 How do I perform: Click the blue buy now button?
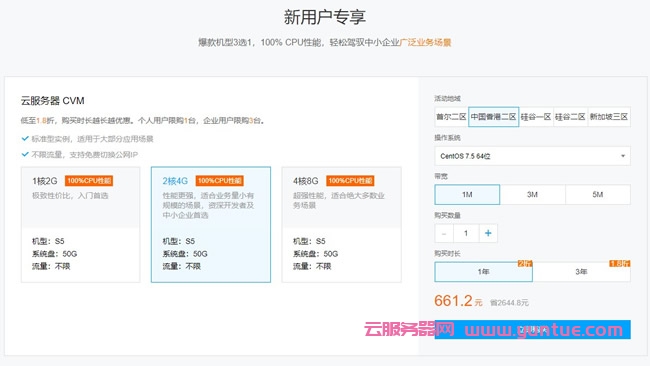(x=532, y=330)
